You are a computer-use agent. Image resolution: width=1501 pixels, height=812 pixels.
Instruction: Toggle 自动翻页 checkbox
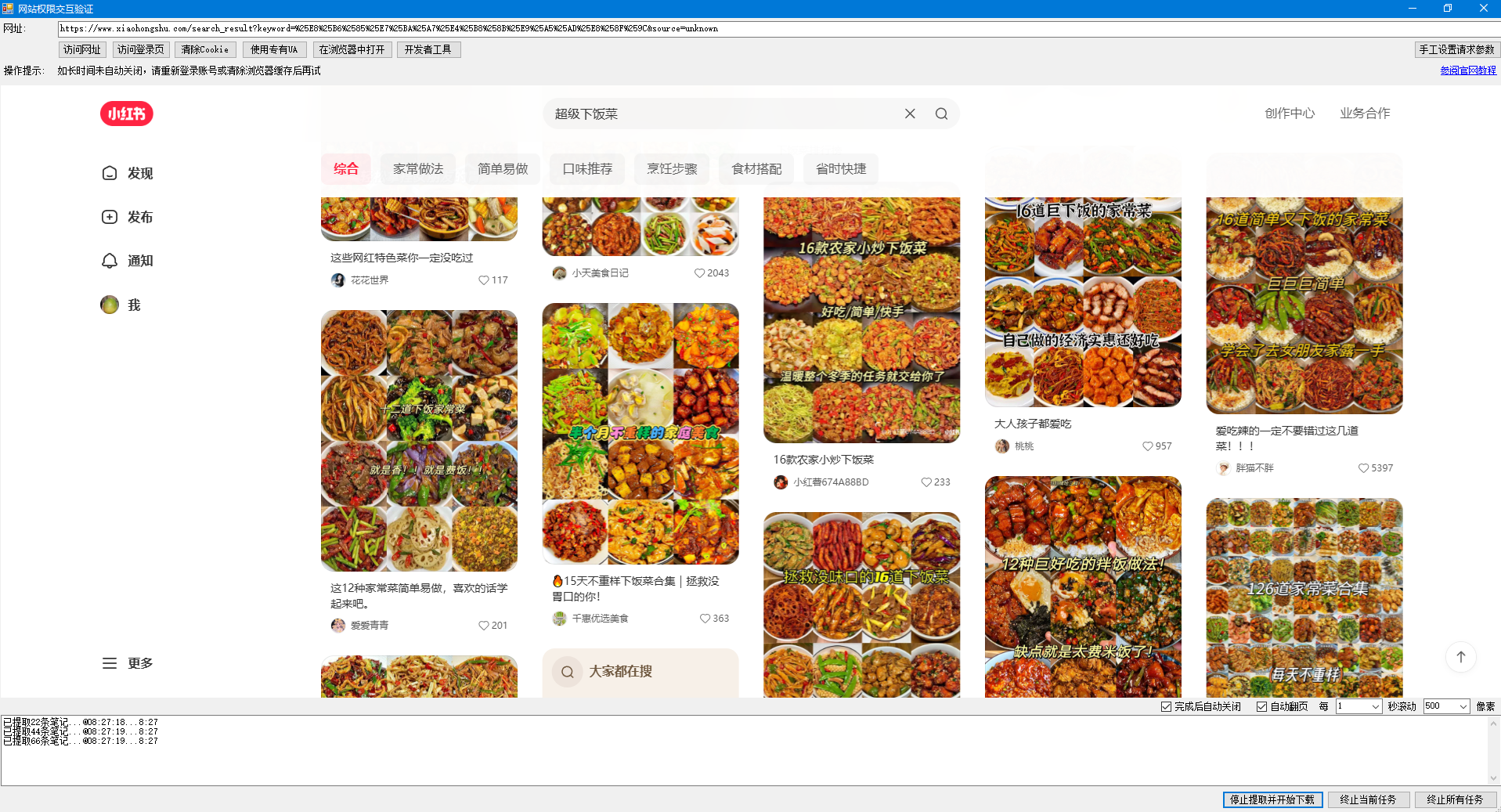[1261, 707]
